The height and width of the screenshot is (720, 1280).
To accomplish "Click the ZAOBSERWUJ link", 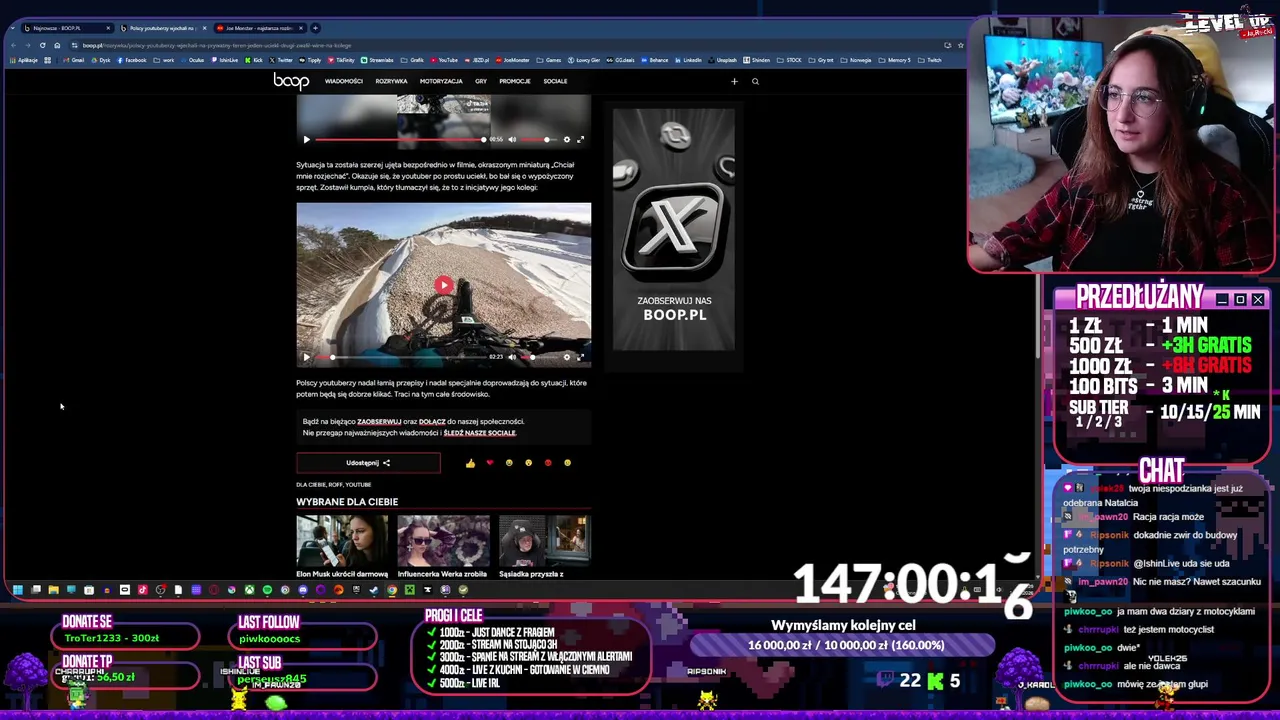I will tap(379, 421).
